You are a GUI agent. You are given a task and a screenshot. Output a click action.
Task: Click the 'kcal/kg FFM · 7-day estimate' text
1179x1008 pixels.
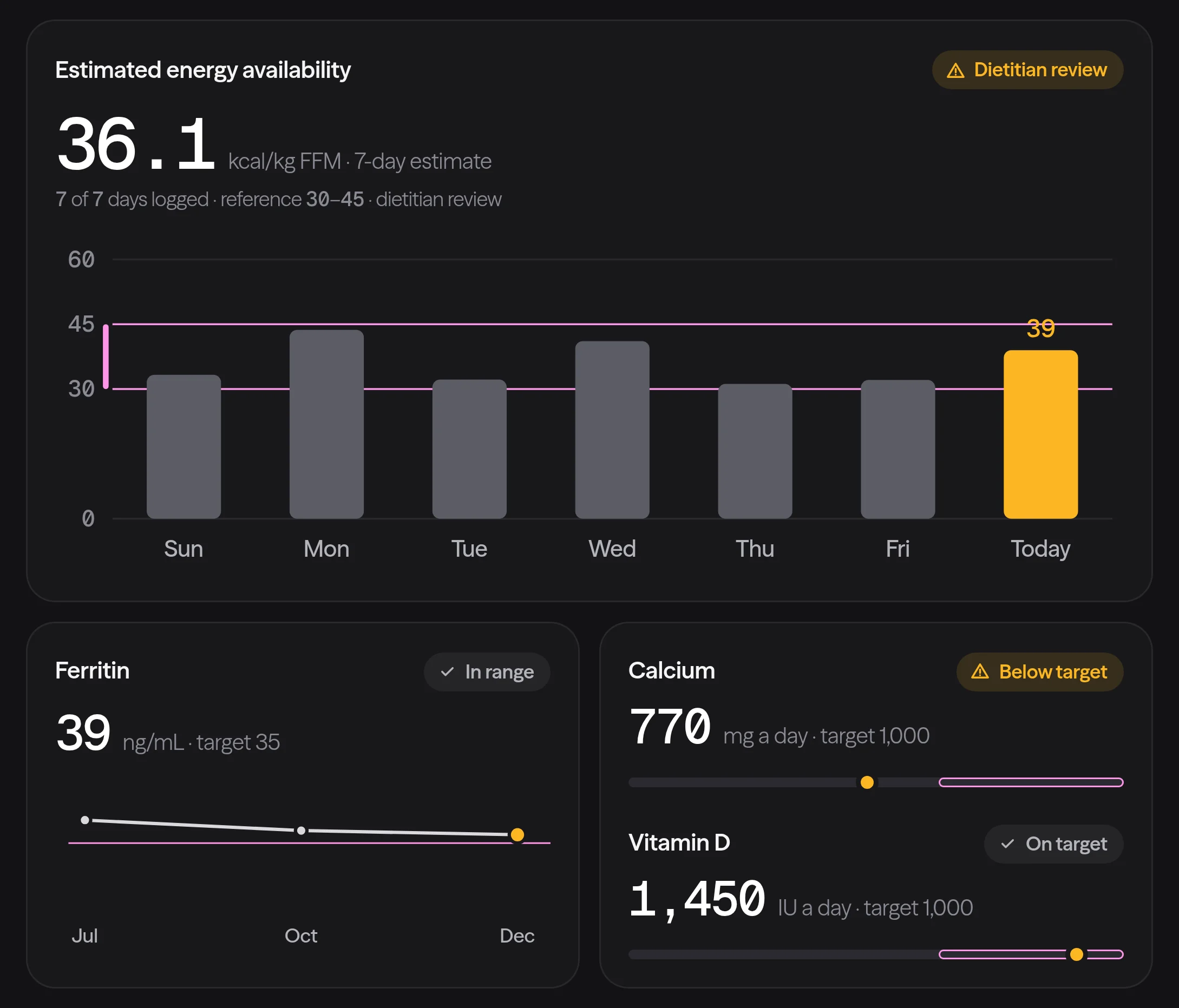pyautogui.click(x=359, y=162)
